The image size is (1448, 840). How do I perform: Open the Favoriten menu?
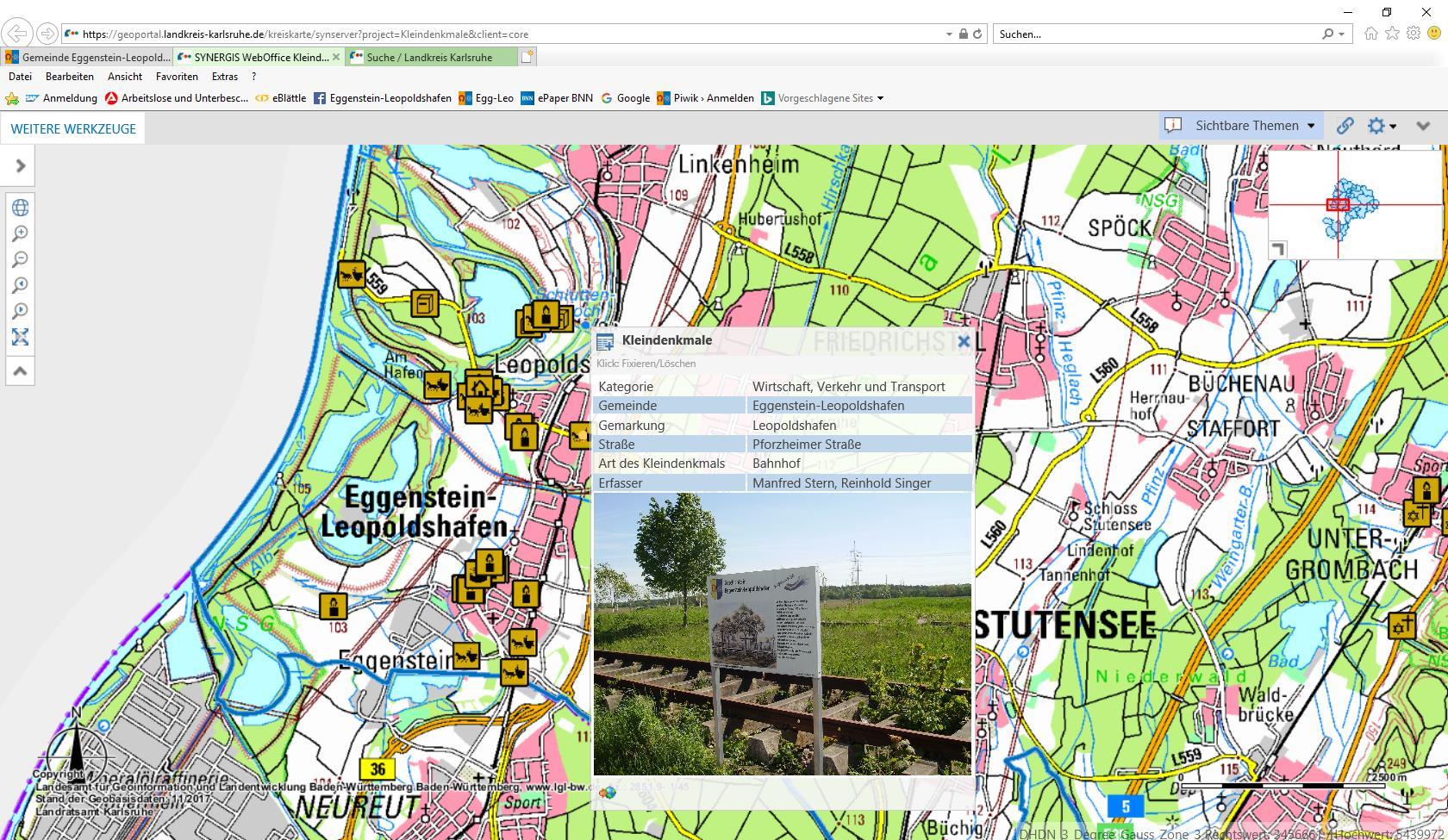coord(177,77)
